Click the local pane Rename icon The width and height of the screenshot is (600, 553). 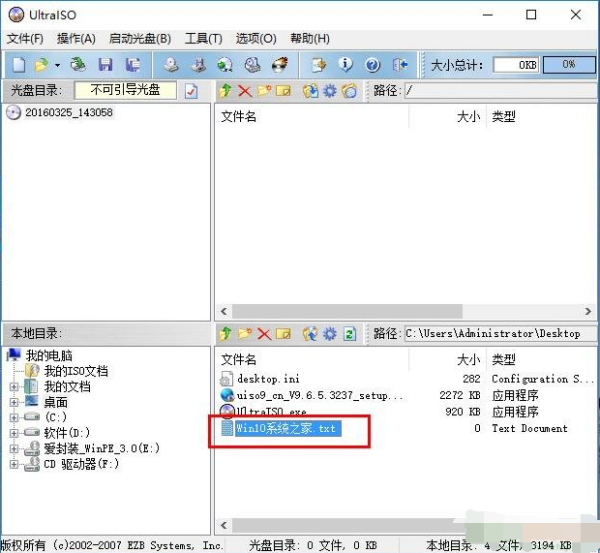click(283, 334)
